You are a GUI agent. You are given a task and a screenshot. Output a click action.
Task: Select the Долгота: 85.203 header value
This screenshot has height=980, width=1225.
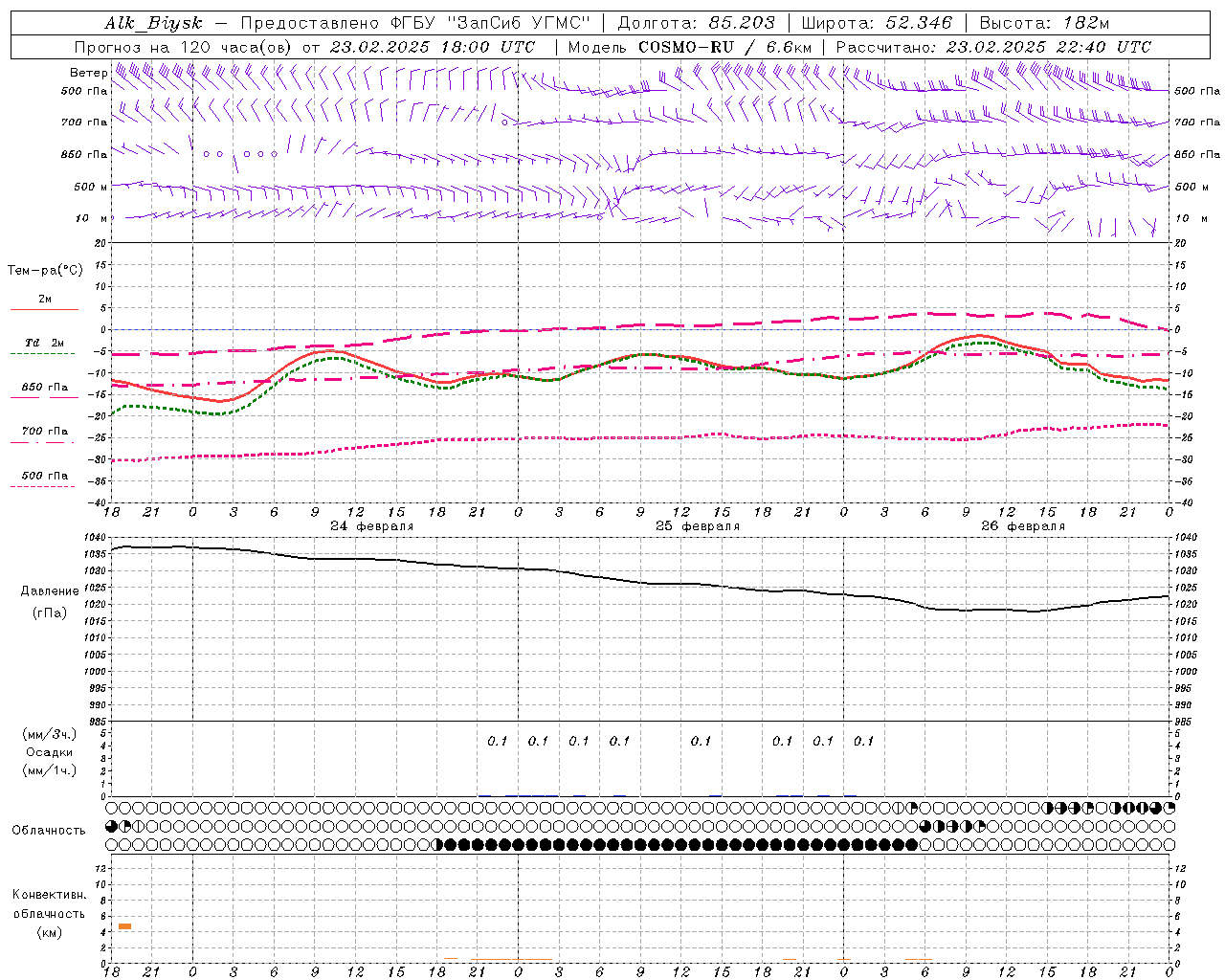click(695, 23)
